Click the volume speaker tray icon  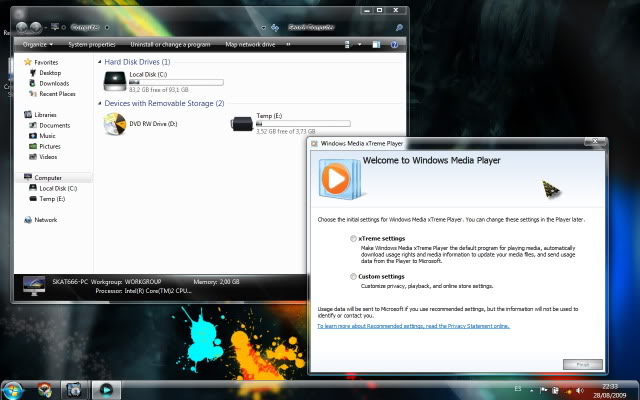tap(579, 391)
